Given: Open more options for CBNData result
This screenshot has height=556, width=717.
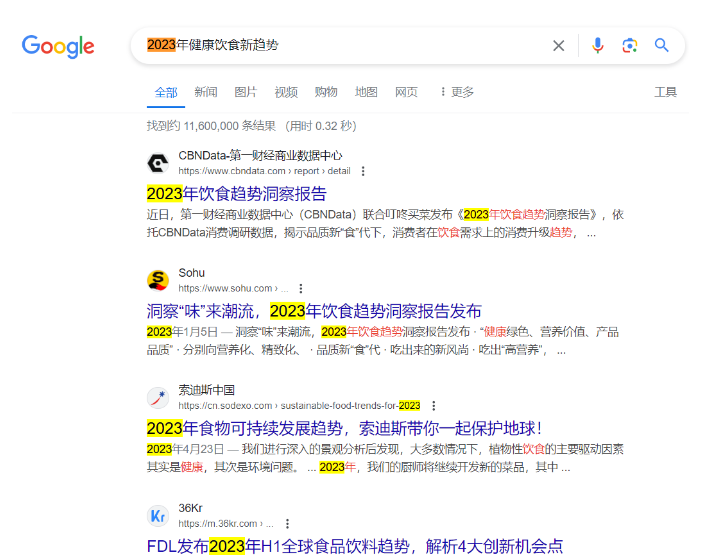Looking at the screenshot, I should [x=363, y=171].
